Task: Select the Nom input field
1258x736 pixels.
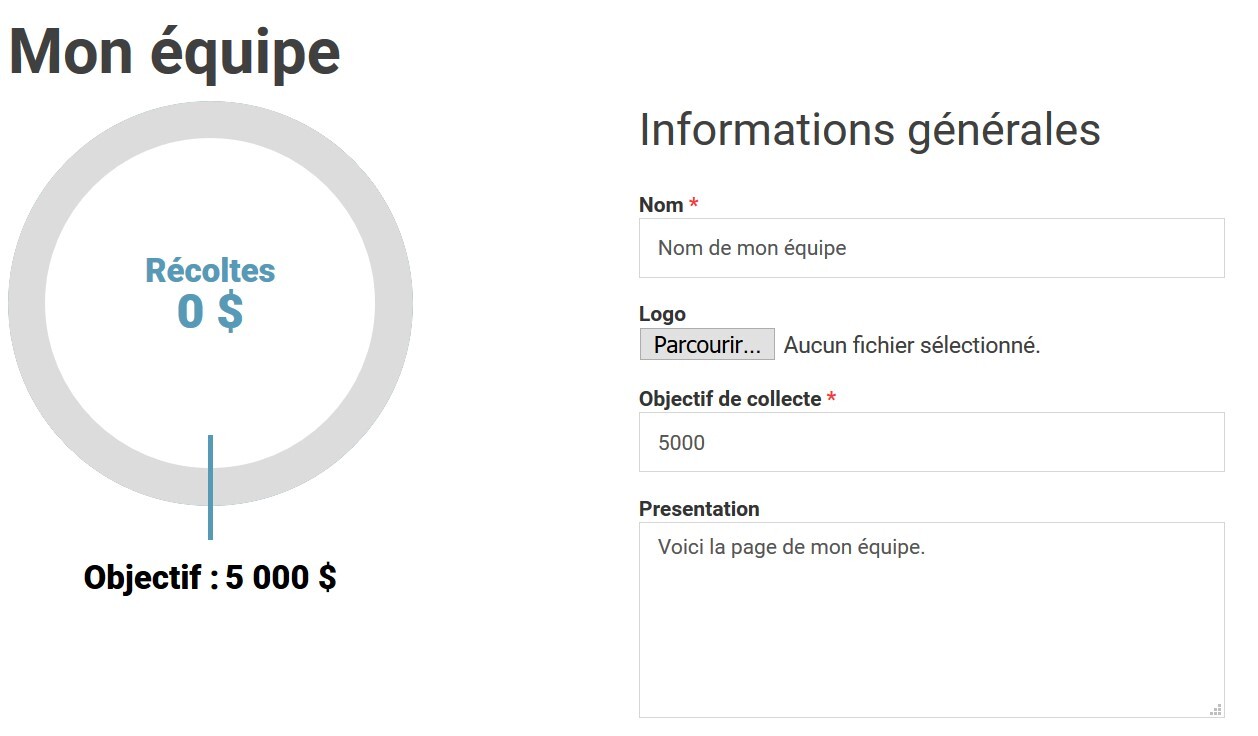Action: pos(930,247)
